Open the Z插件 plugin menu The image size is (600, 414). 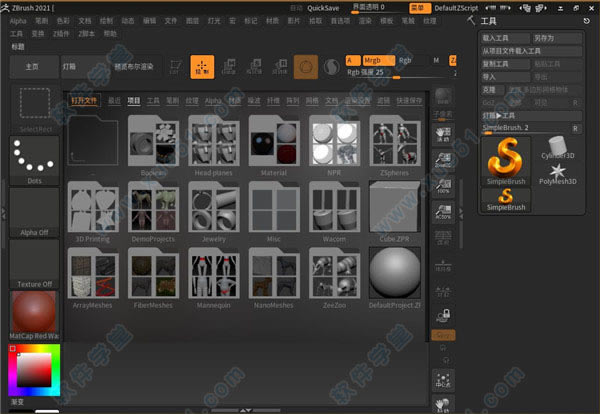61,34
